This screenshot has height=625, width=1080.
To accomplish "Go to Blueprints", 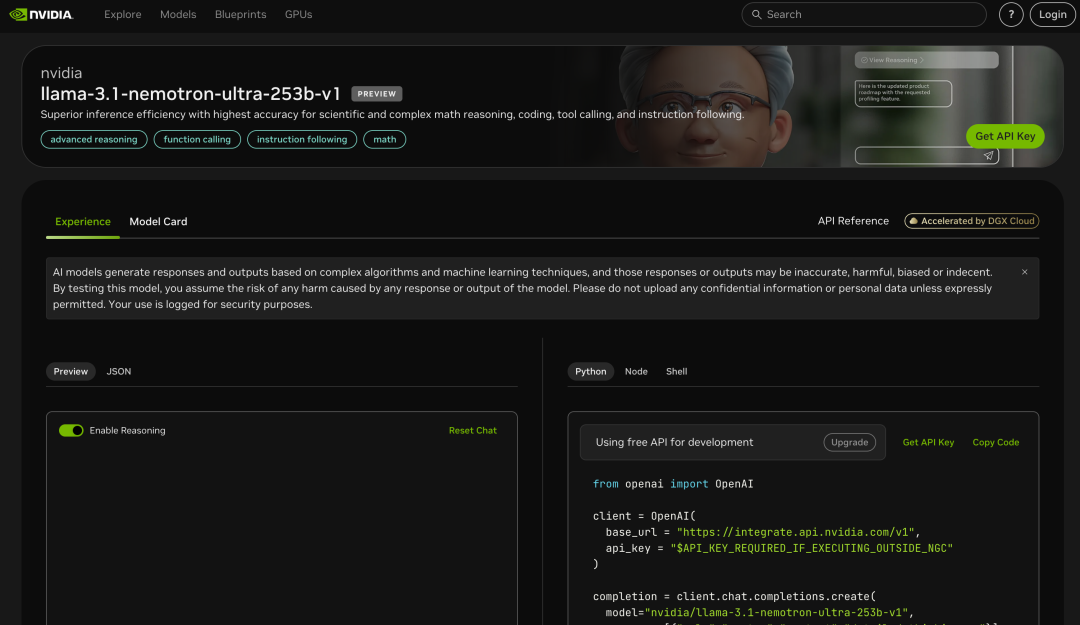I will coord(240,14).
